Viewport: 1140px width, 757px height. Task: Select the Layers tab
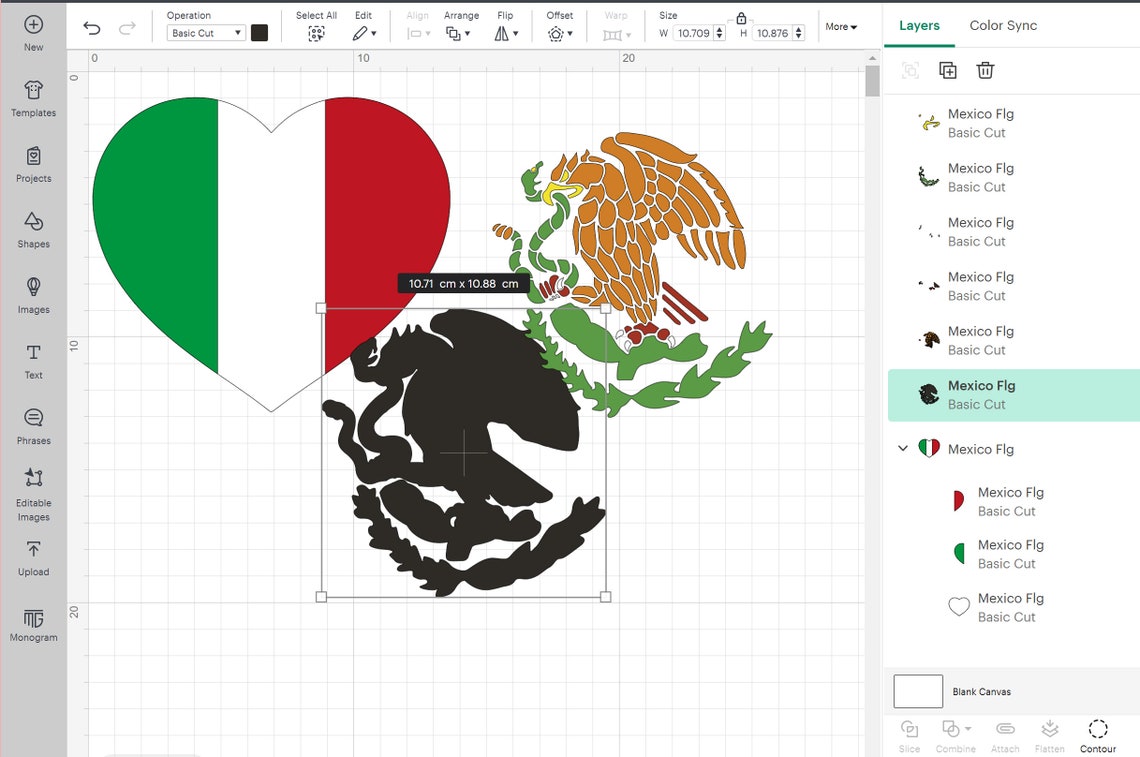coord(919,25)
